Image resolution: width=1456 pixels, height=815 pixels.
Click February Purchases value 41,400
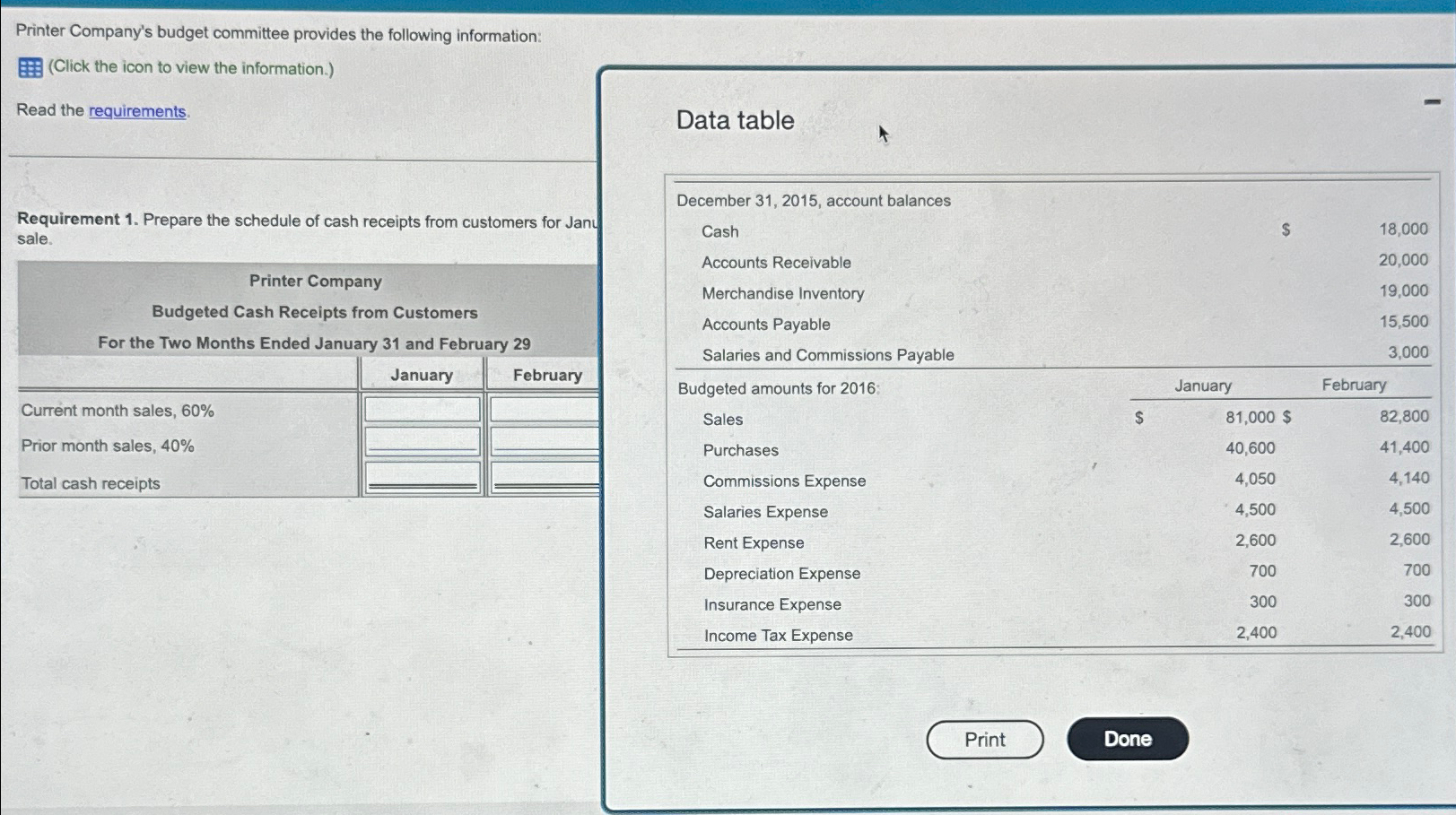(1405, 447)
